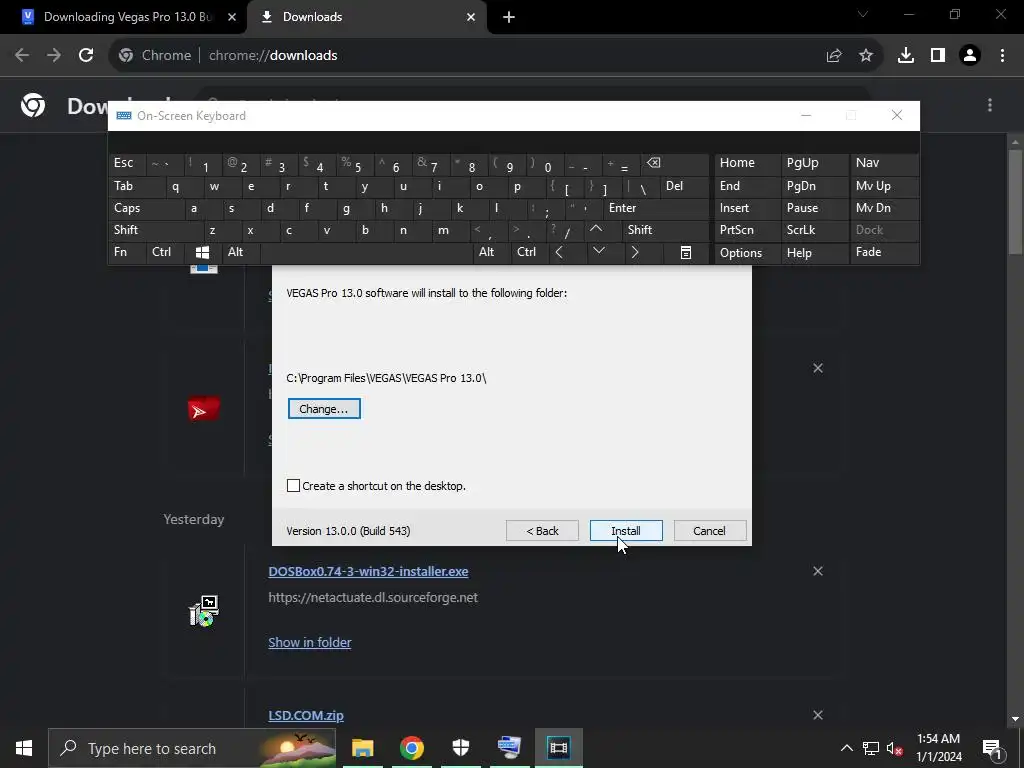The width and height of the screenshot is (1024, 768).
Task: Remove DOSBox installer from downloads list
Action: pos(818,571)
